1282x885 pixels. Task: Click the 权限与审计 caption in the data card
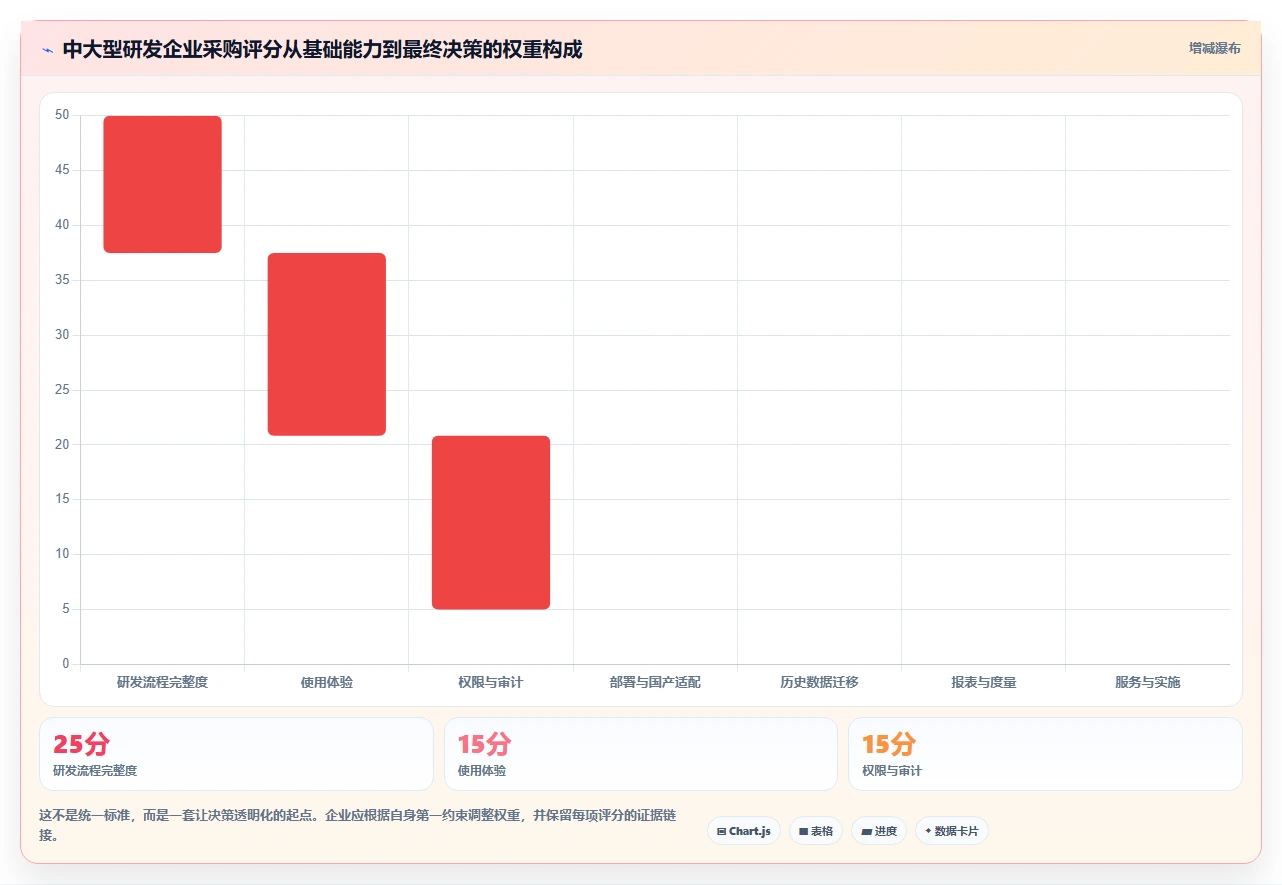click(892, 771)
